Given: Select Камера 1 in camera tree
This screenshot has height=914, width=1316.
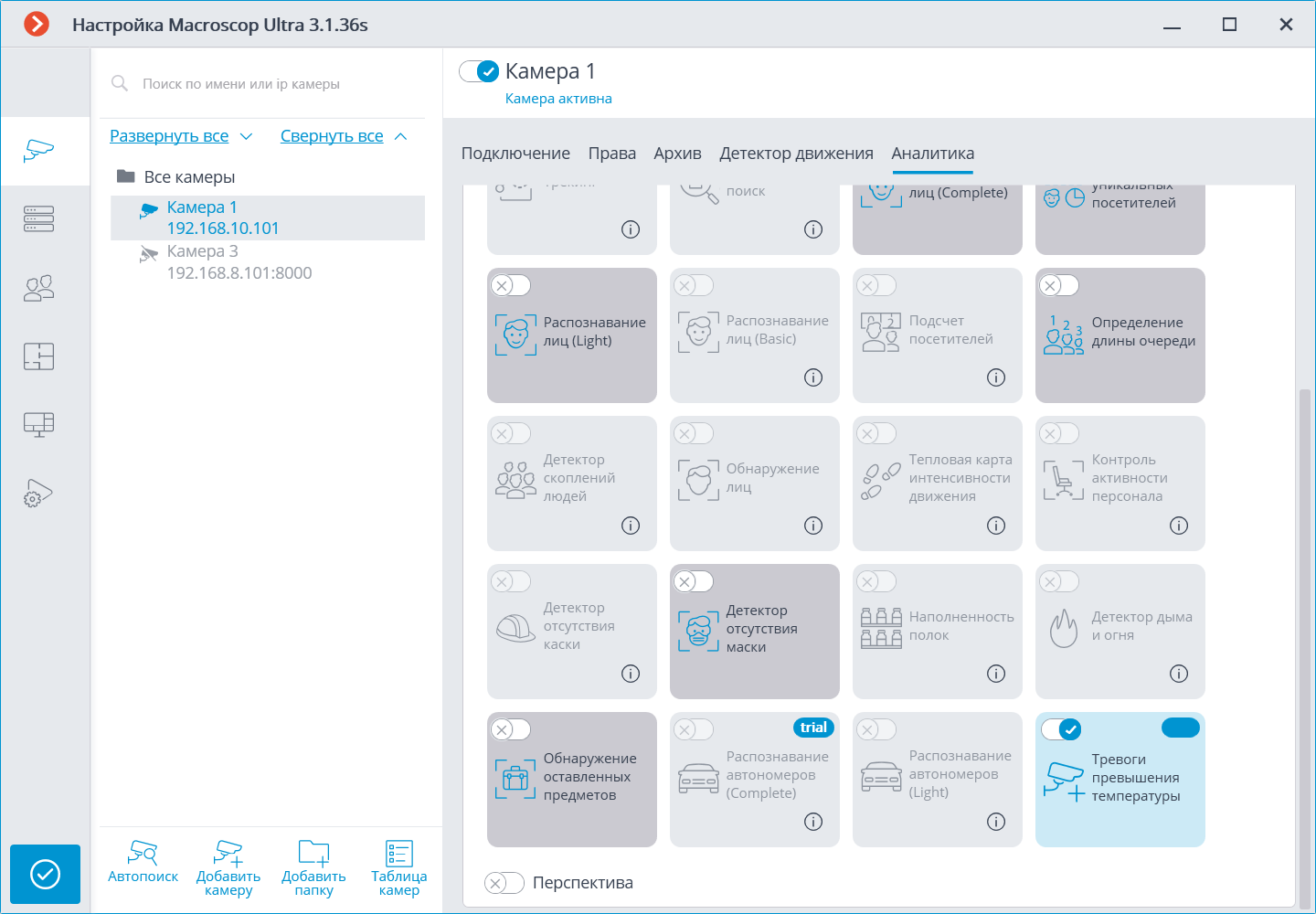Looking at the screenshot, I should (x=268, y=218).
